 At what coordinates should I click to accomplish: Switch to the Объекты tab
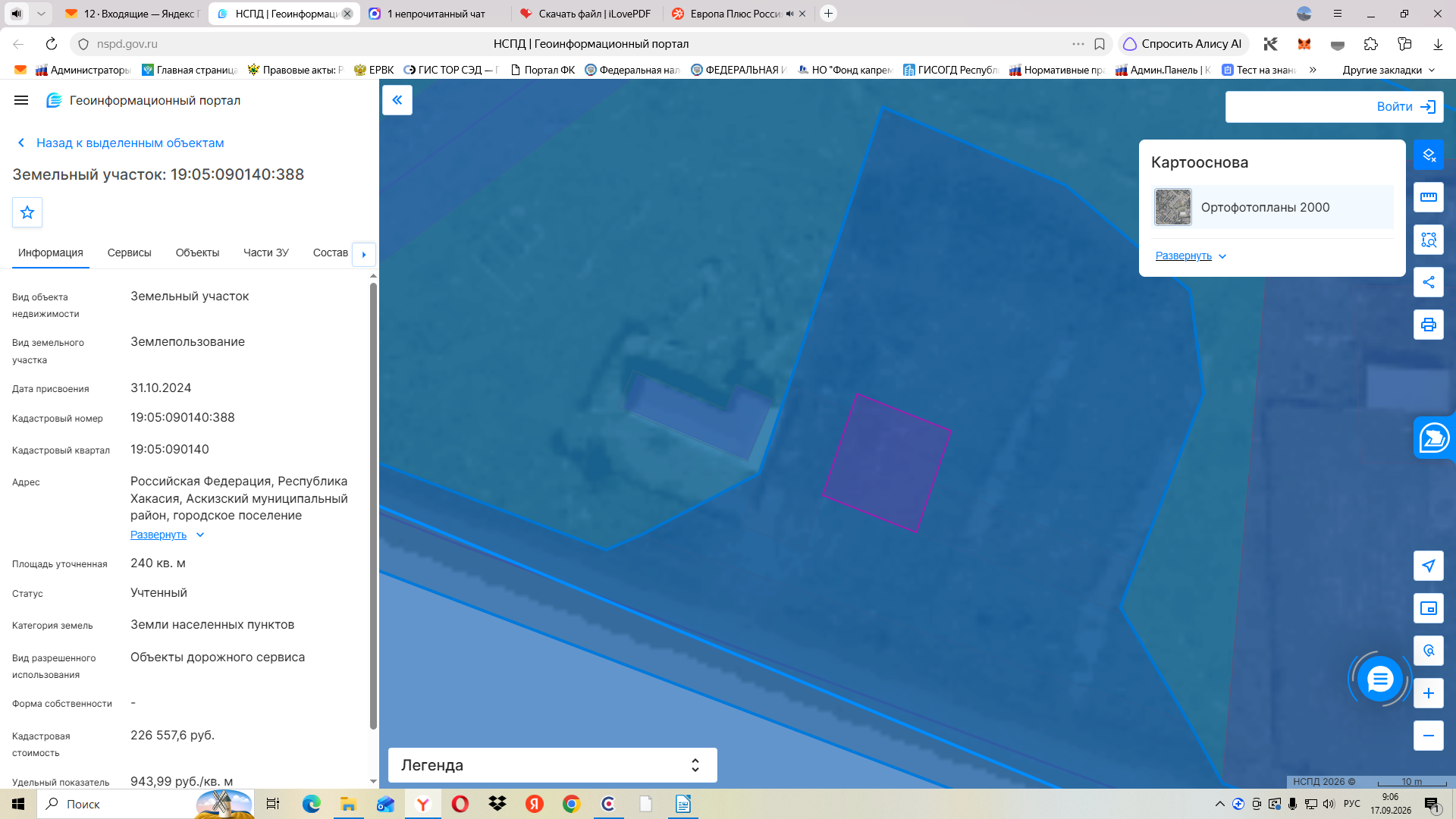click(197, 253)
